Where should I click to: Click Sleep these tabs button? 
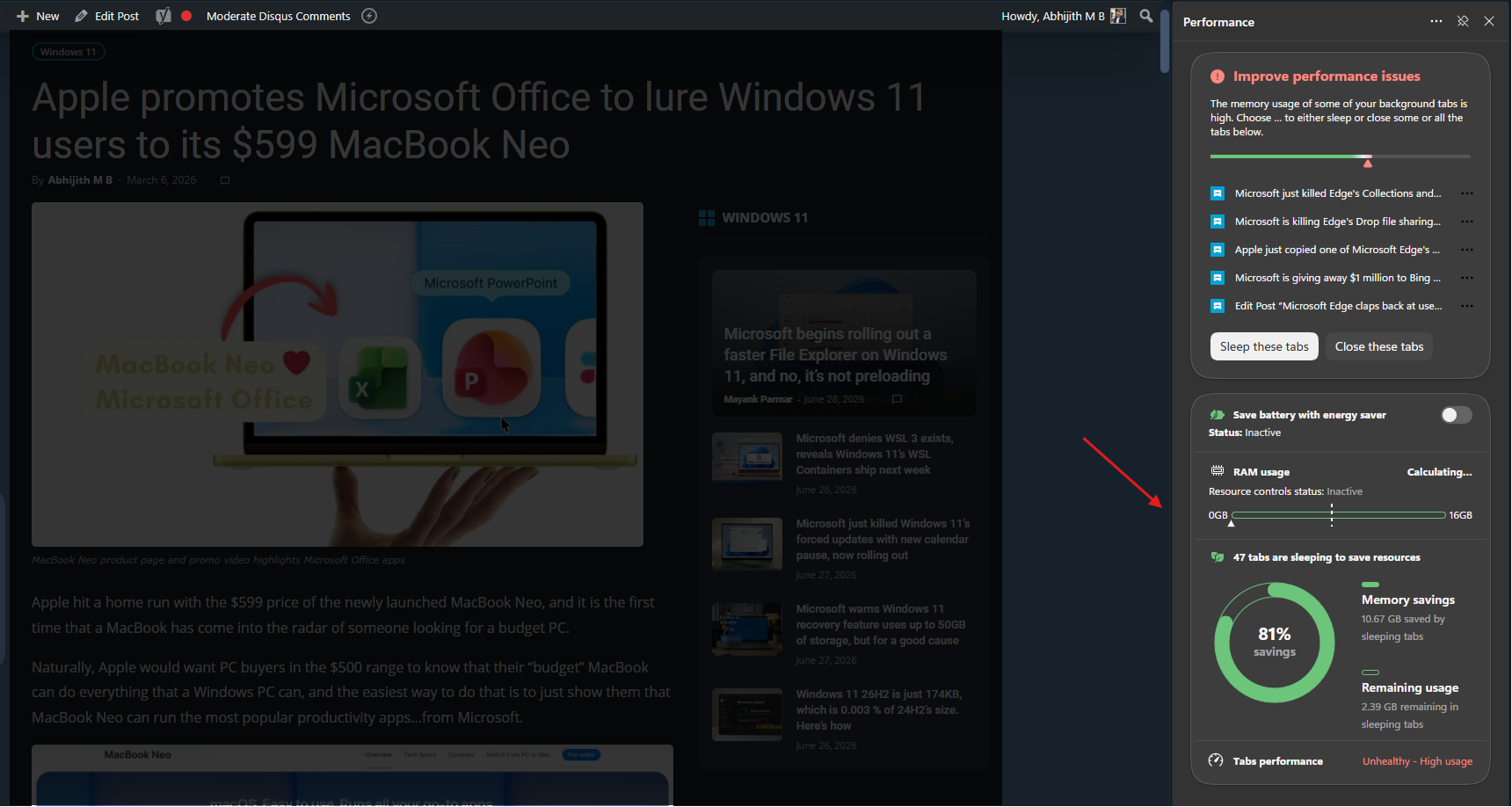coord(1264,346)
